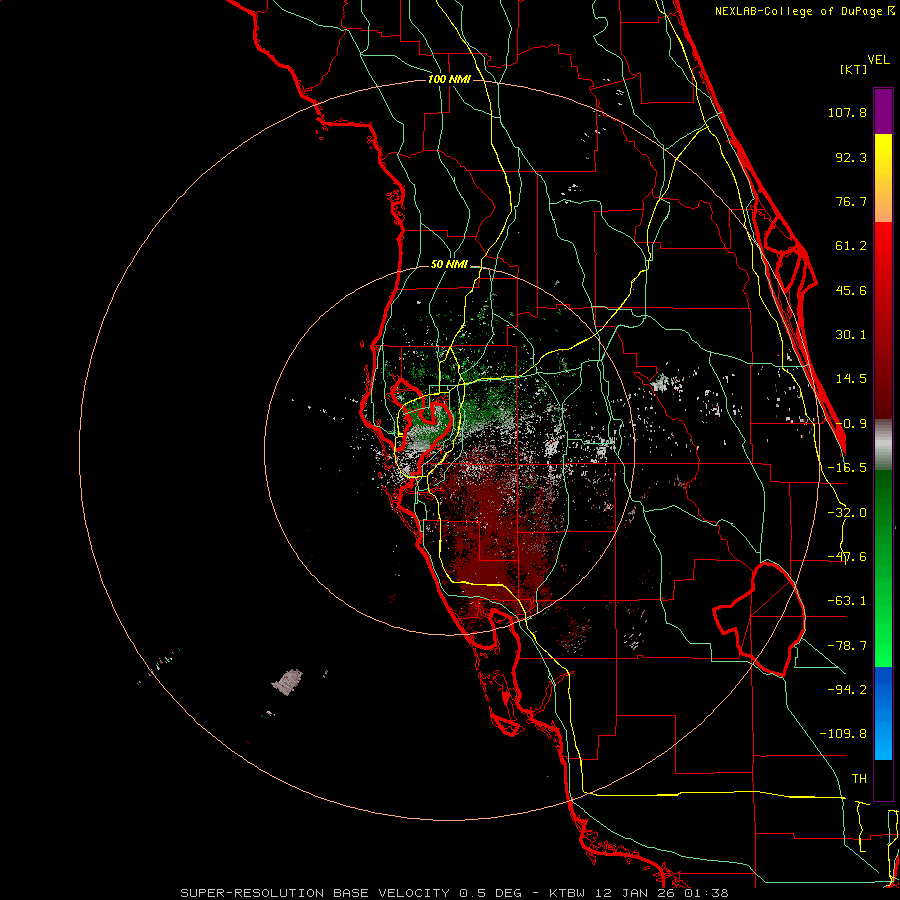
Task: Select the 45.6 scale value
Action: click(x=851, y=290)
